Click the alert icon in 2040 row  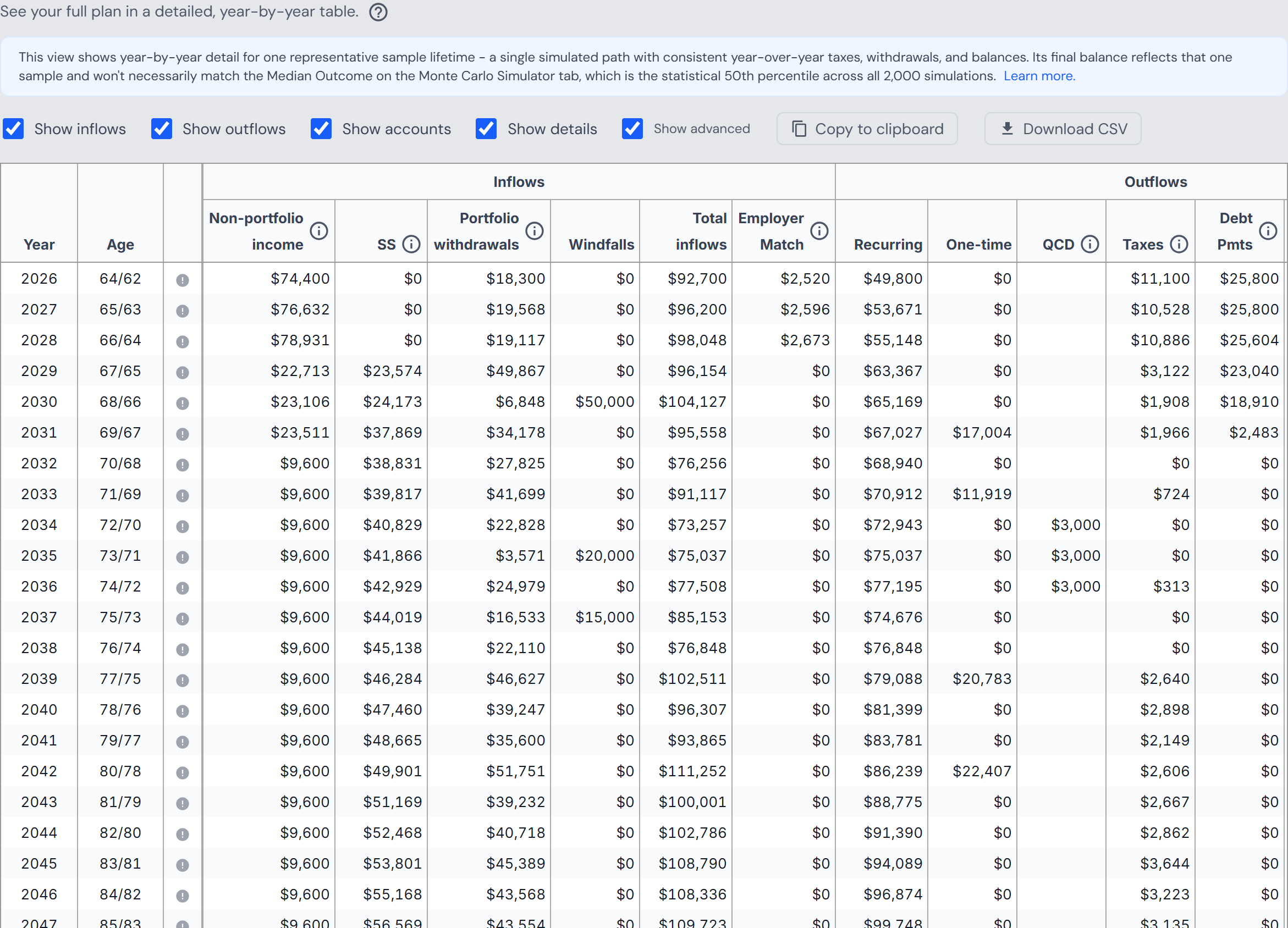(182, 711)
